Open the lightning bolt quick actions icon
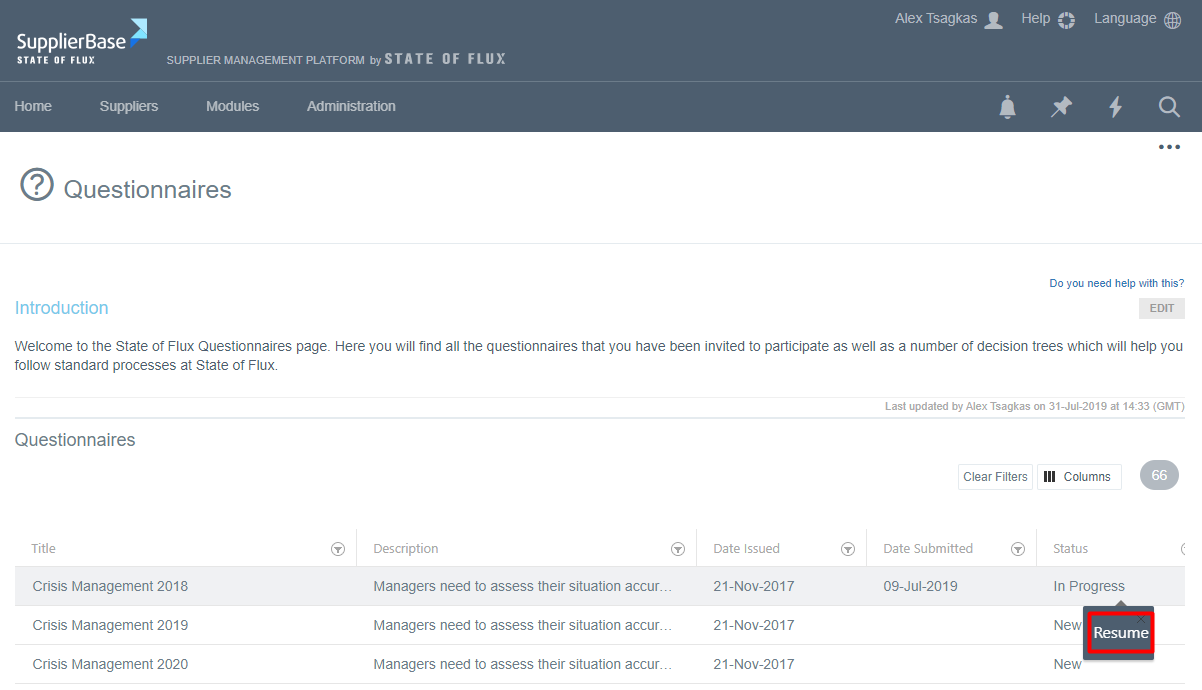This screenshot has width=1202, height=690. 1115,107
